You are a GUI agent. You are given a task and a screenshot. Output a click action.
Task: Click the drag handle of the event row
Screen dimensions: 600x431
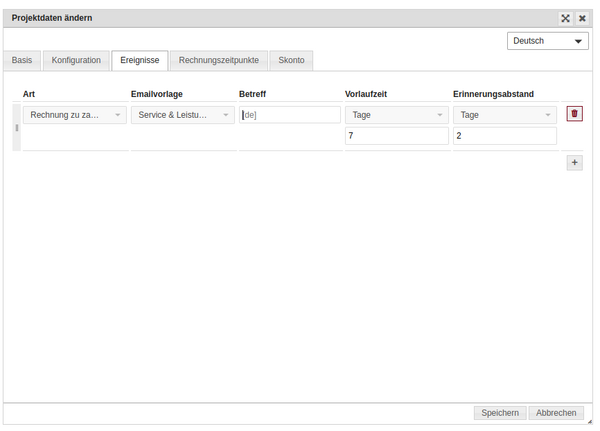click(17, 127)
